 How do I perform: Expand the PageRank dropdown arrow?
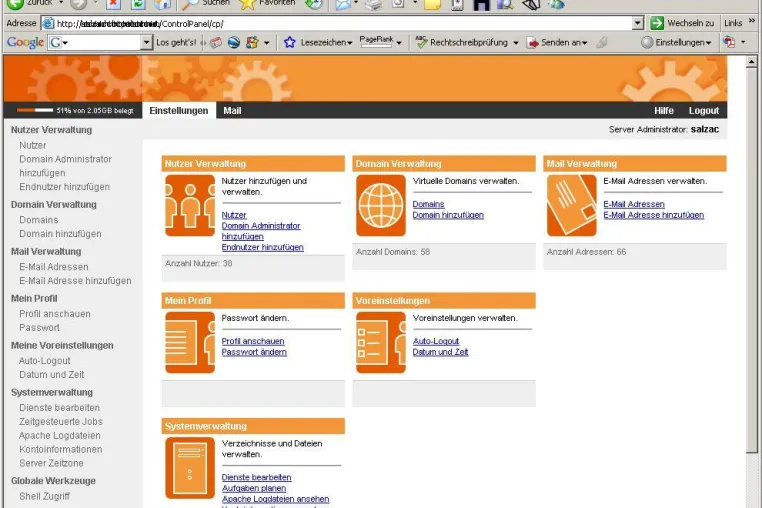tap(399, 43)
